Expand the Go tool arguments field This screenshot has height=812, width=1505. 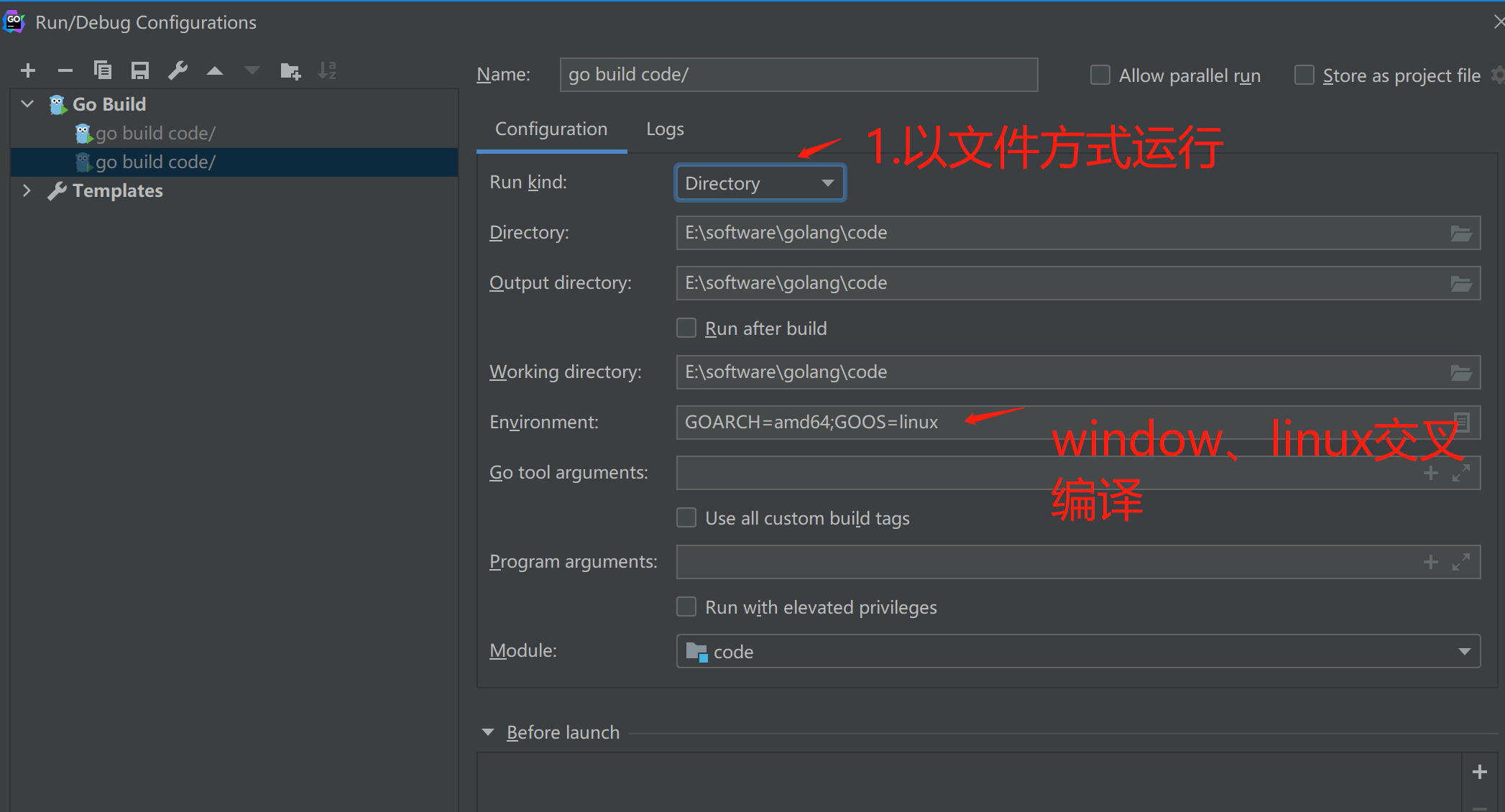1460,473
